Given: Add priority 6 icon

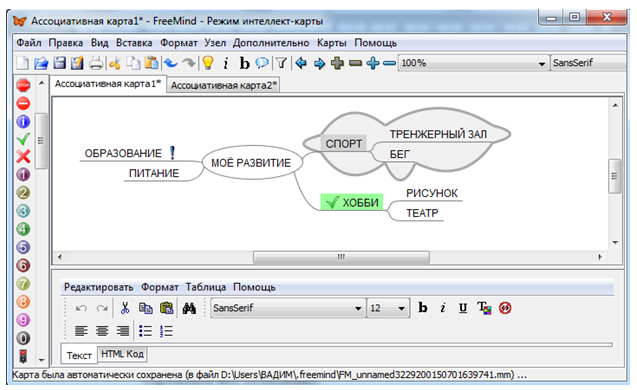Looking at the screenshot, I should tap(23, 265).
